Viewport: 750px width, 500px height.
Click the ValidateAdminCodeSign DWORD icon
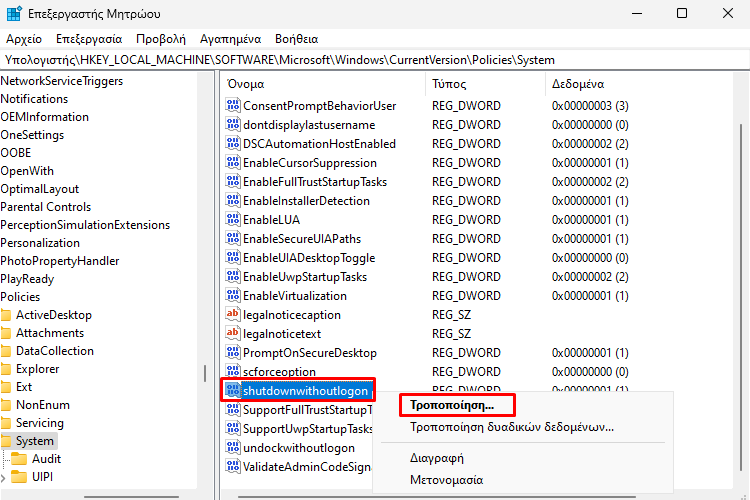[x=233, y=466]
